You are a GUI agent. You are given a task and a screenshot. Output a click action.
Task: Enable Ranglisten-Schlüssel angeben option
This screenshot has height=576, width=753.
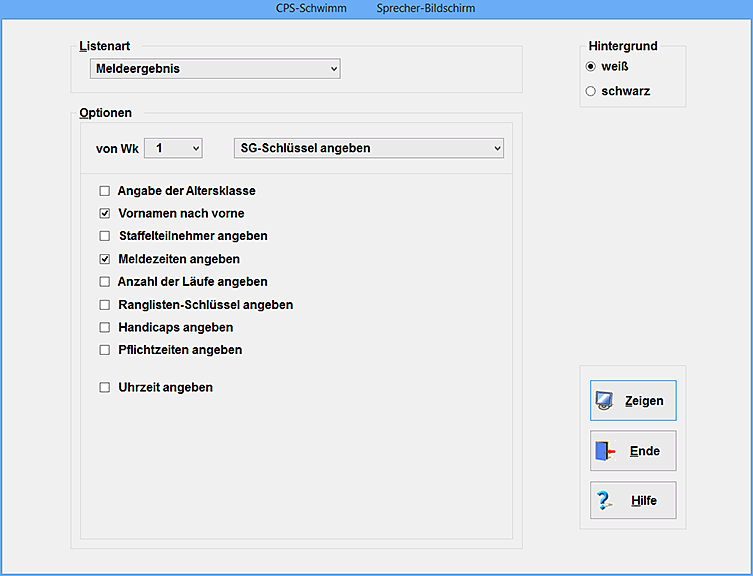(x=105, y=305)
